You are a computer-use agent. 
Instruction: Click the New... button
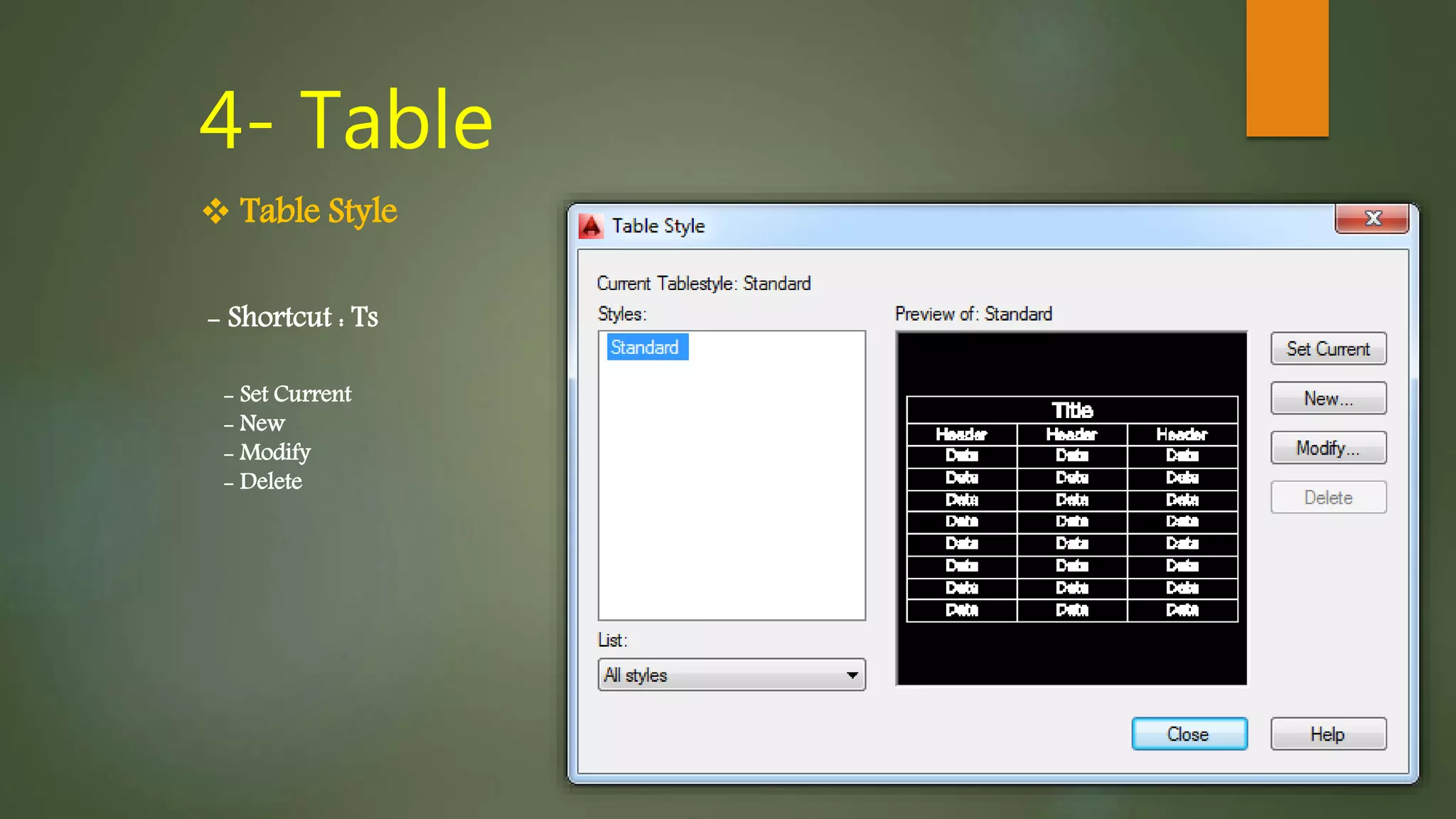[x=1328, y=399]
